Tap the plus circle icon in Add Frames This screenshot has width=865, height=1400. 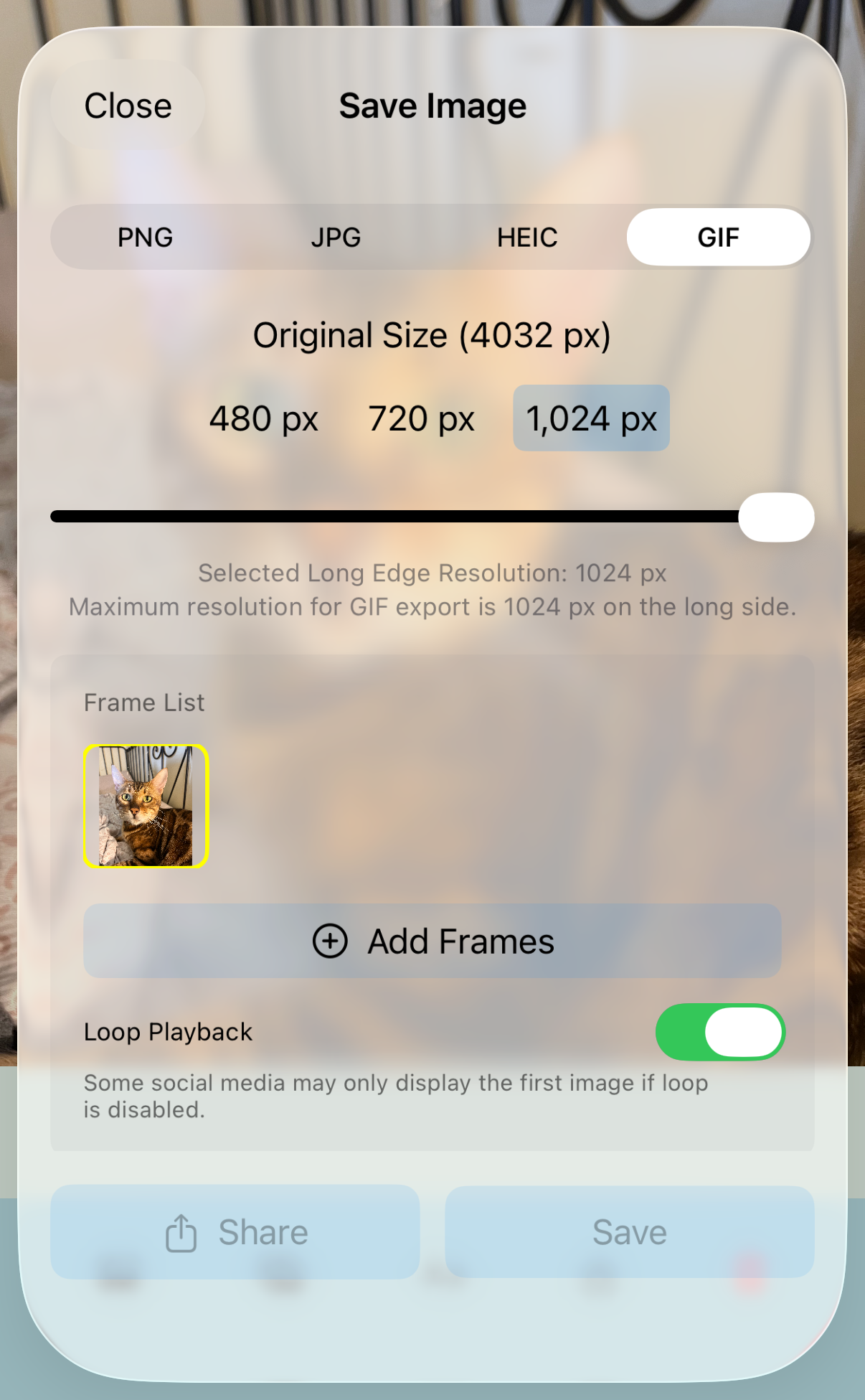click(x=330, y=941)
